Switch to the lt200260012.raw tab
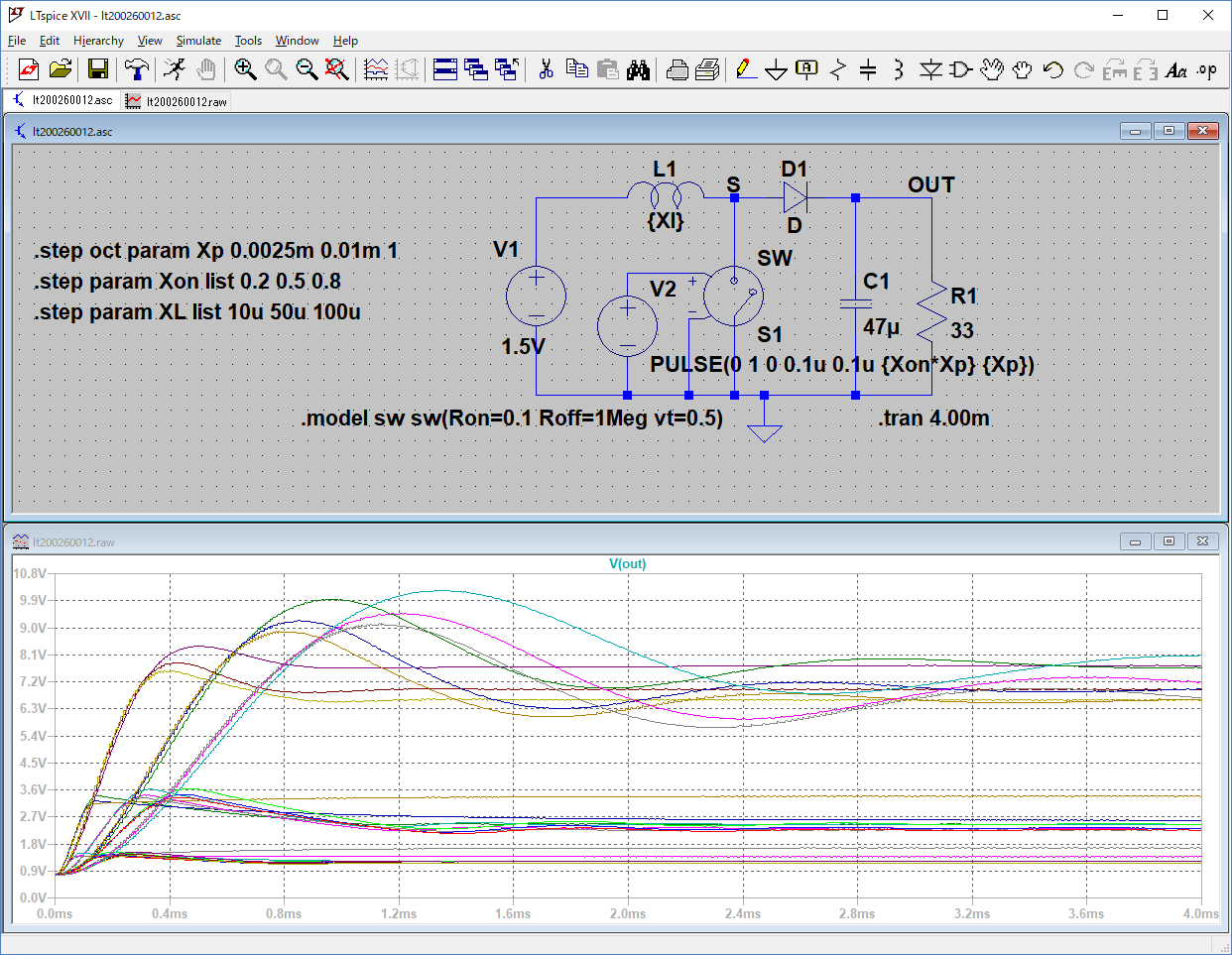The width and height of the screenshot is (1232, 955). (x=178, y=101)
